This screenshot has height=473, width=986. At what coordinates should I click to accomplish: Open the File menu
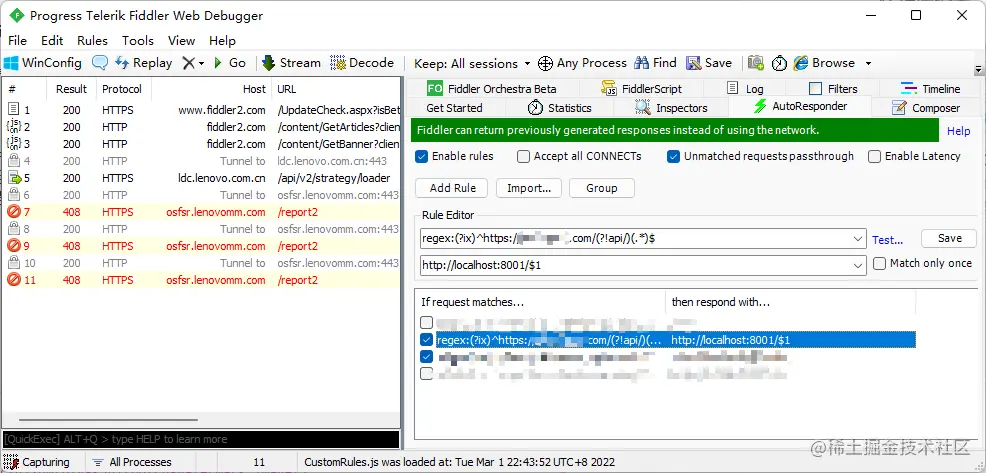click(17, 40)
